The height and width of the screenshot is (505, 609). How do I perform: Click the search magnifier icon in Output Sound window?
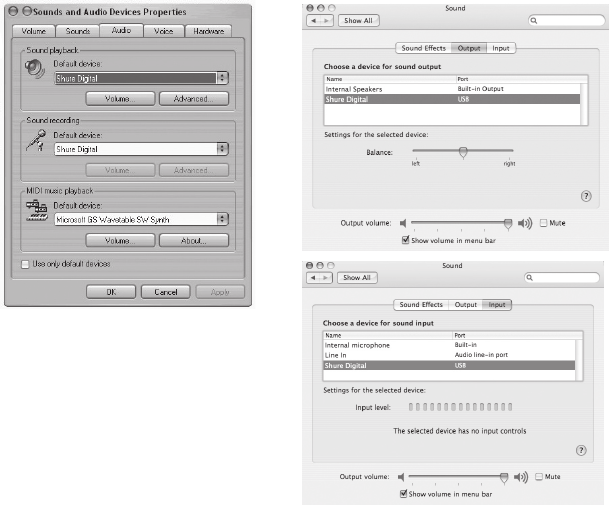(x=534, y=20)
